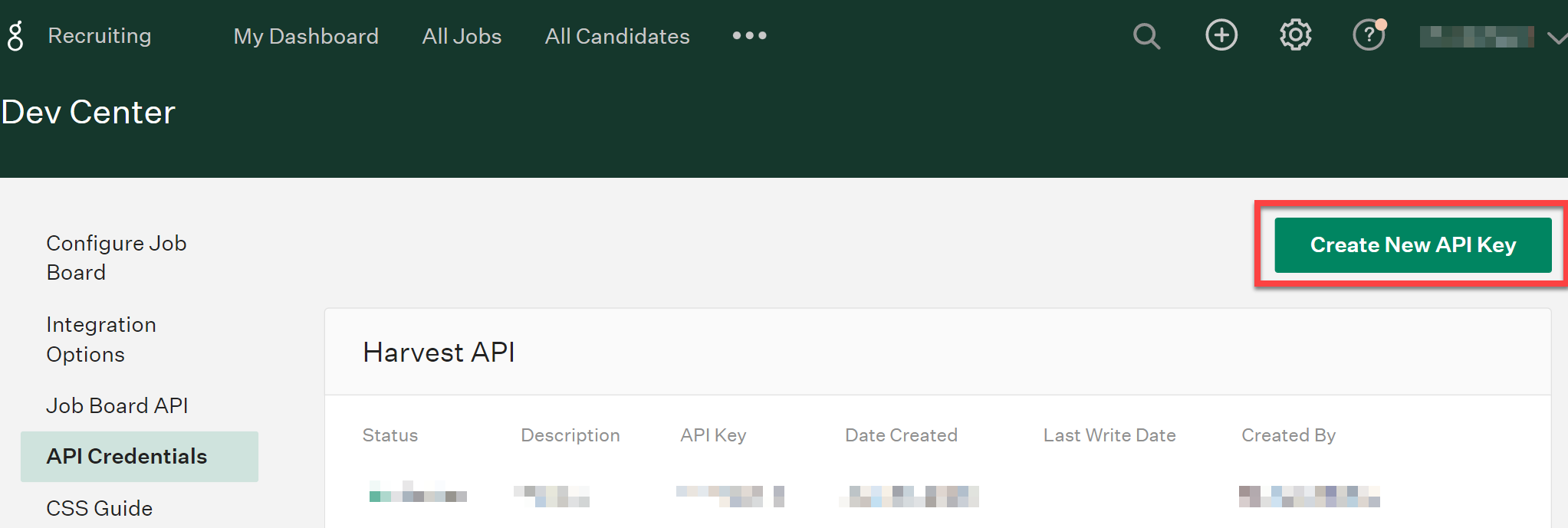Click the Created By column header
This screenshot has height=528, width=1568.
[1288, 435]
